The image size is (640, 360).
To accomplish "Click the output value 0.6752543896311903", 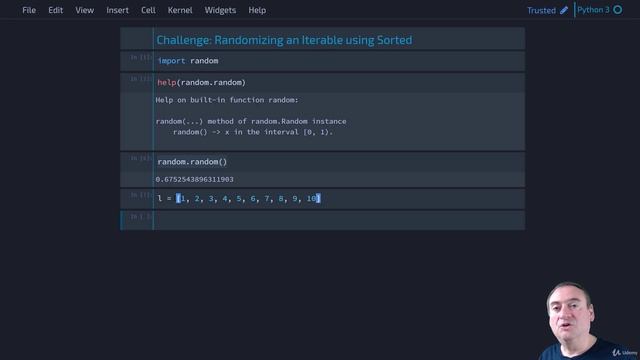I will coord(195,180).
